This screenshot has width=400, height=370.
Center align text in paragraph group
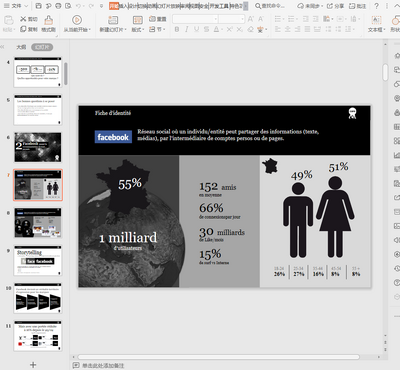(x=288, y=29)
